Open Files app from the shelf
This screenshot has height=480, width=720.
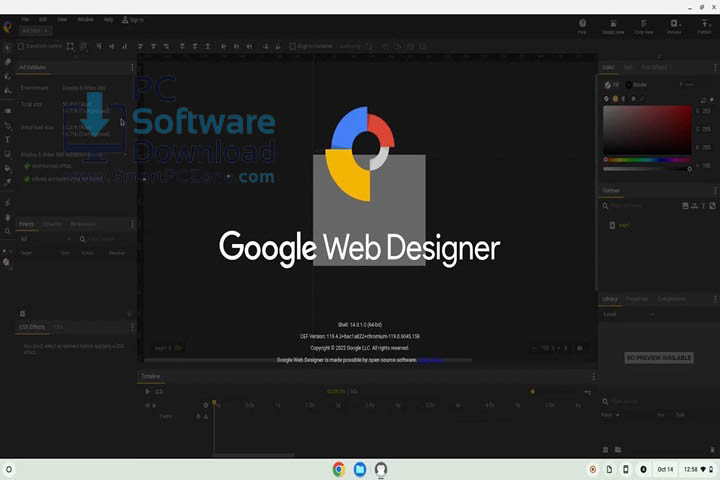(360, 469)
